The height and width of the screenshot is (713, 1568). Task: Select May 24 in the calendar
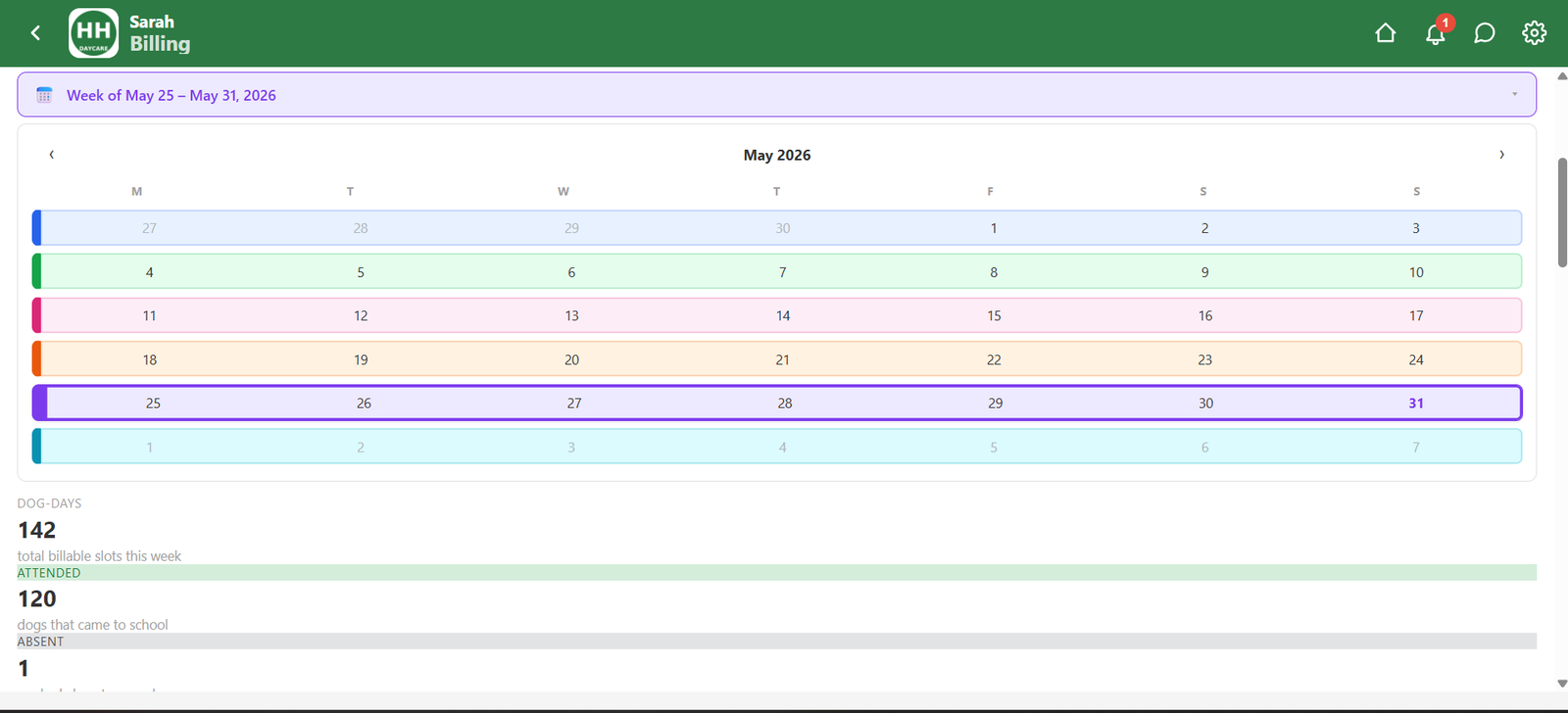click(1416, 359)
